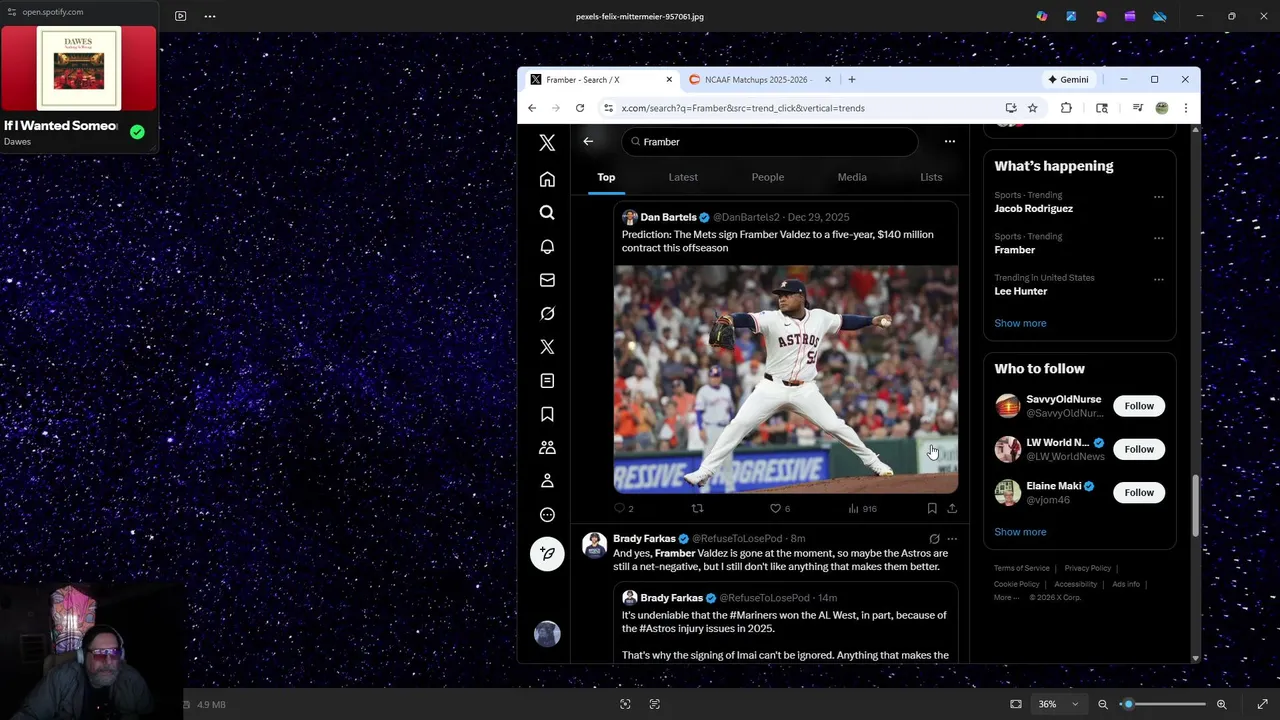This screenshot has width=1280, height=720.
Task: Open options for Jacob Rodriguez trend
Action: coord(1158,197)
